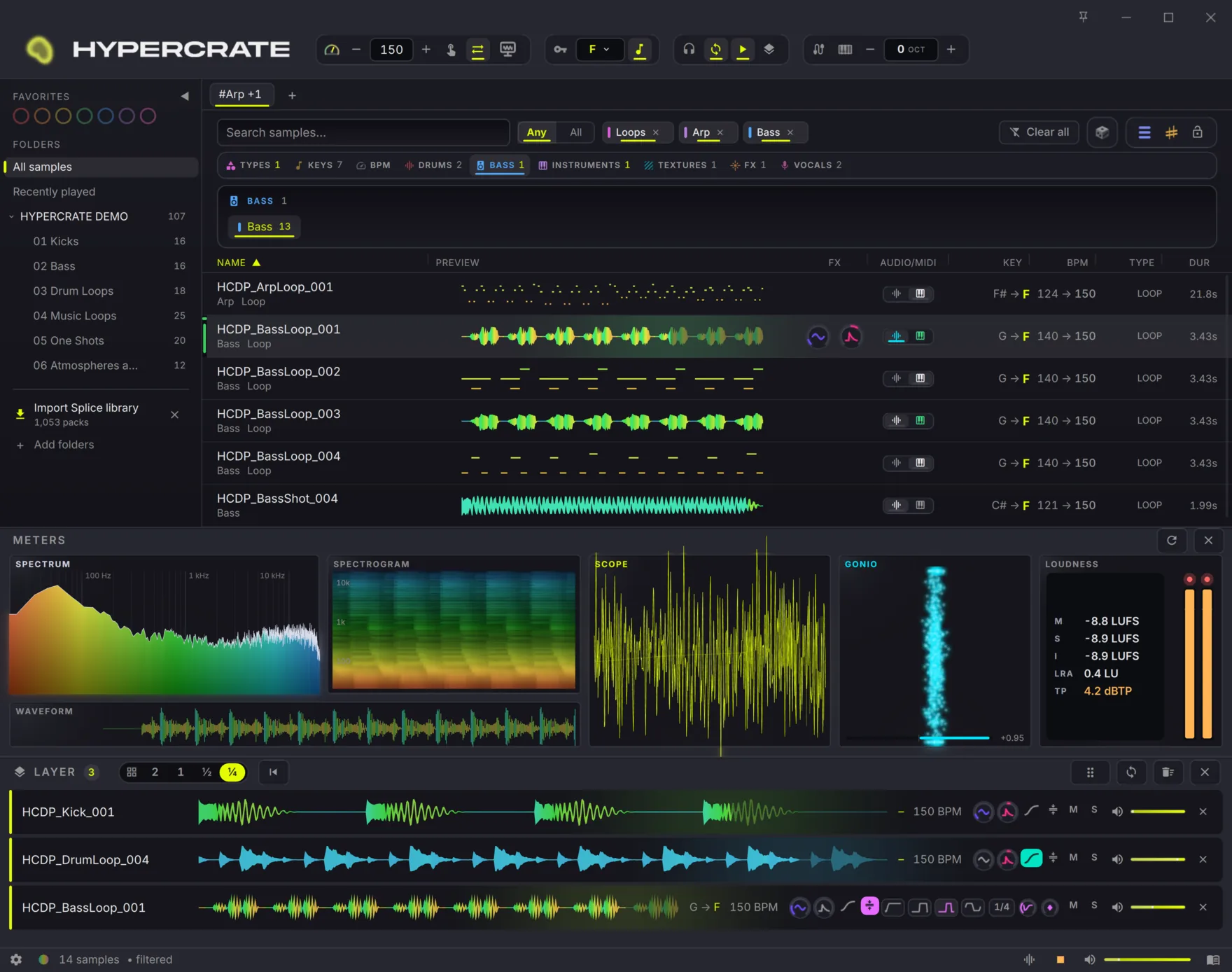1232x972 pixels.
Task: Open the KEYS filter category
Action: 318,165
